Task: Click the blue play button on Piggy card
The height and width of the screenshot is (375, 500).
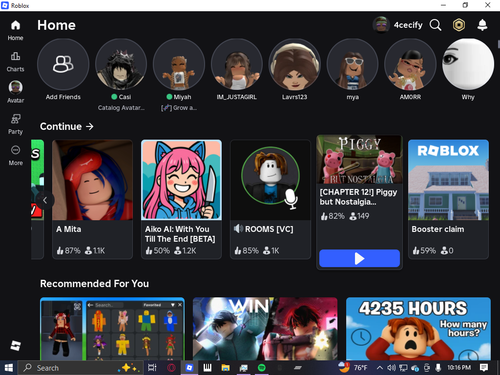Action: [359, 258]
